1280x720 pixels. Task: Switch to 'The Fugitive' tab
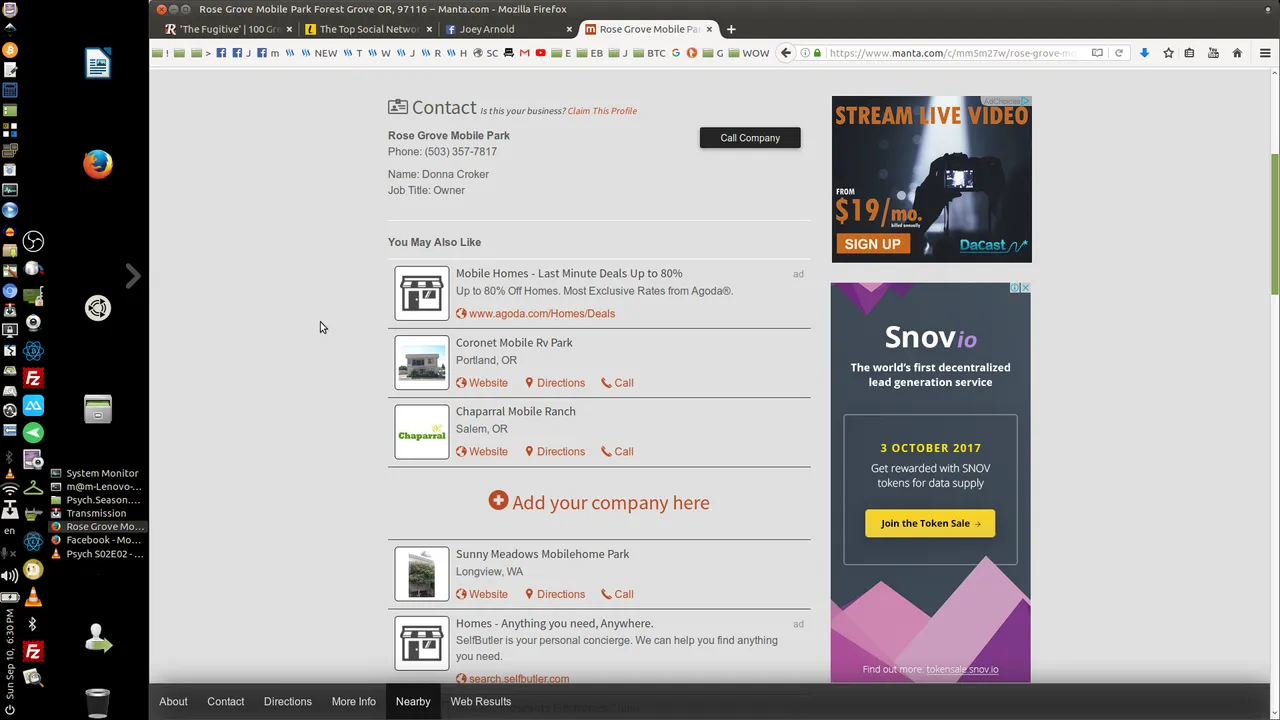[x=229, y=29]
